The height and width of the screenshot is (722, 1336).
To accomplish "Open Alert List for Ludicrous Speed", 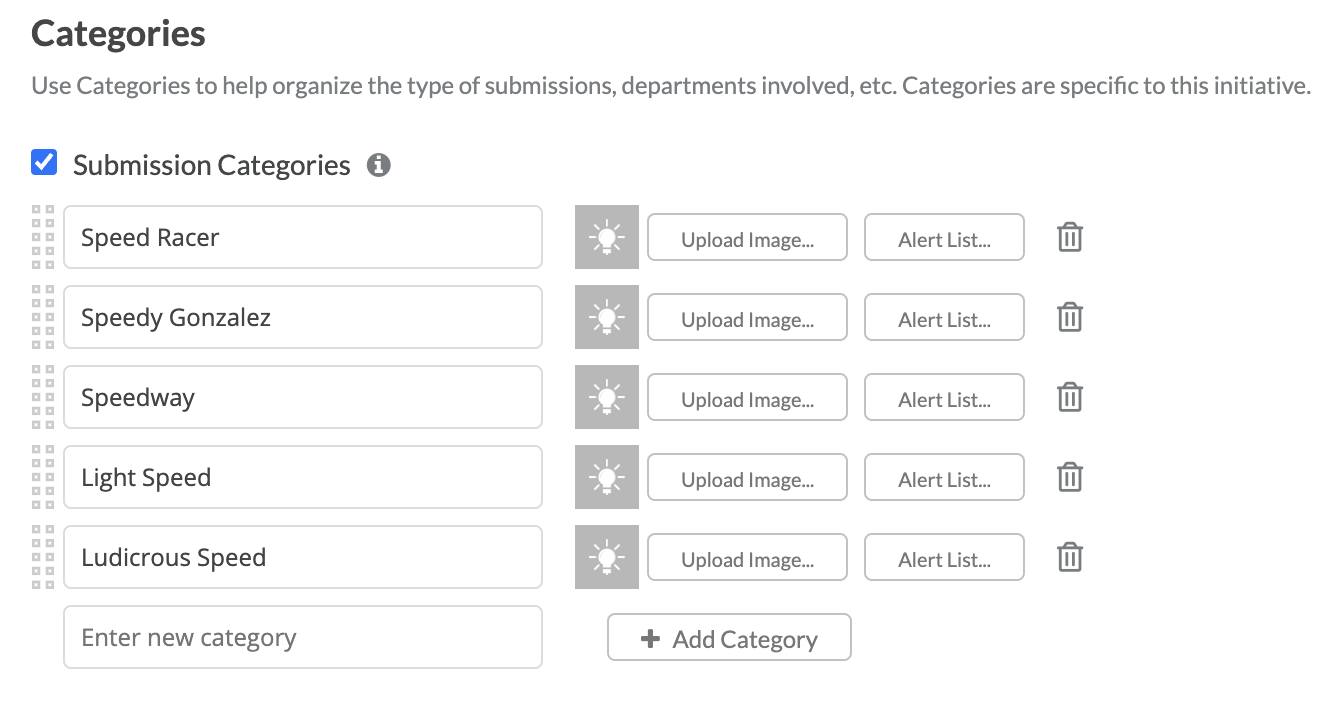I will [x=944, y=557].
